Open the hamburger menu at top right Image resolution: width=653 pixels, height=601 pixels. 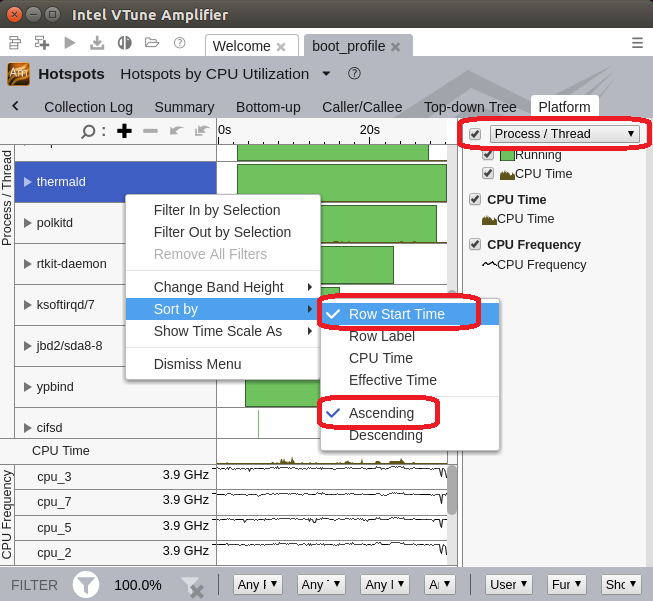point(637,43)
